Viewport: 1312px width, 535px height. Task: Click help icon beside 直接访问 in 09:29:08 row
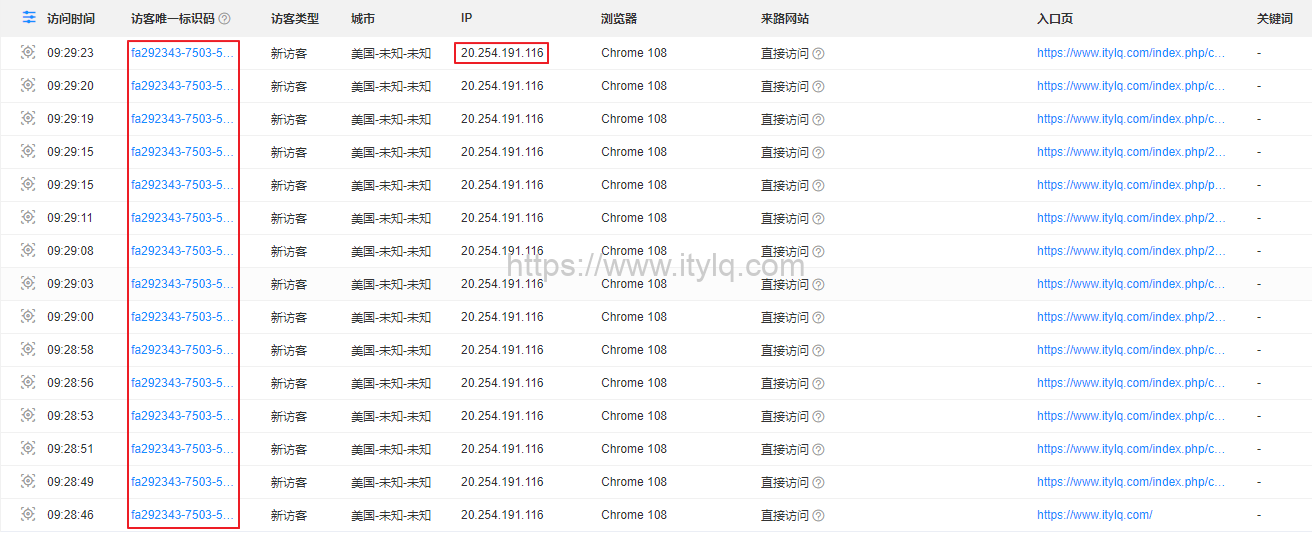[x=818, y=252]
